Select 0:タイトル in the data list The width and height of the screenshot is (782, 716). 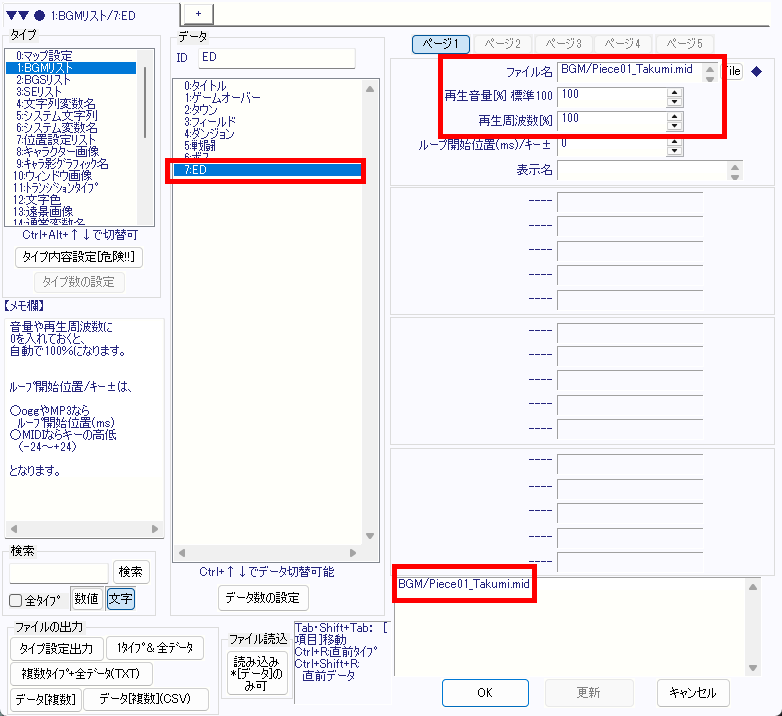(x=205, y=86)
